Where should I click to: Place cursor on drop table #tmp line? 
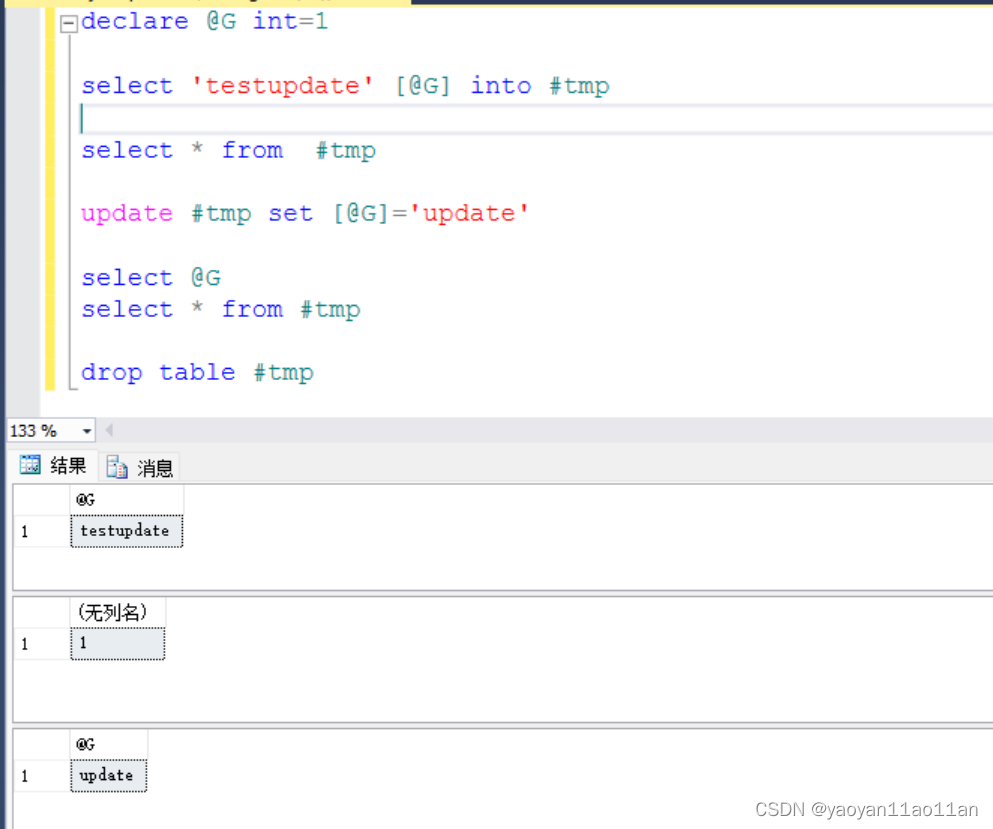point(197,373)
